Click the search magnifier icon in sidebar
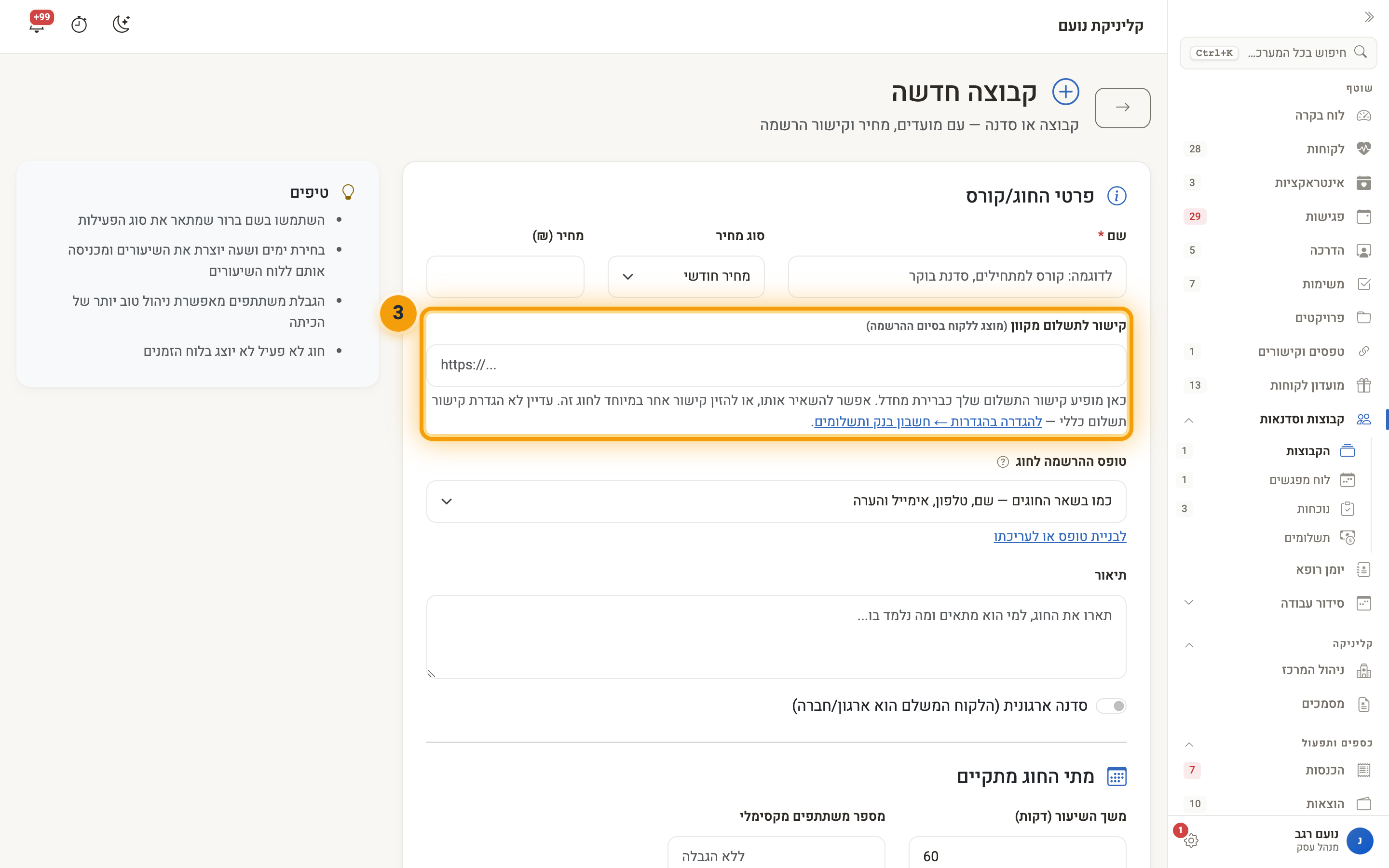This screenshot has height=868, width=1389. point(1360,52)
